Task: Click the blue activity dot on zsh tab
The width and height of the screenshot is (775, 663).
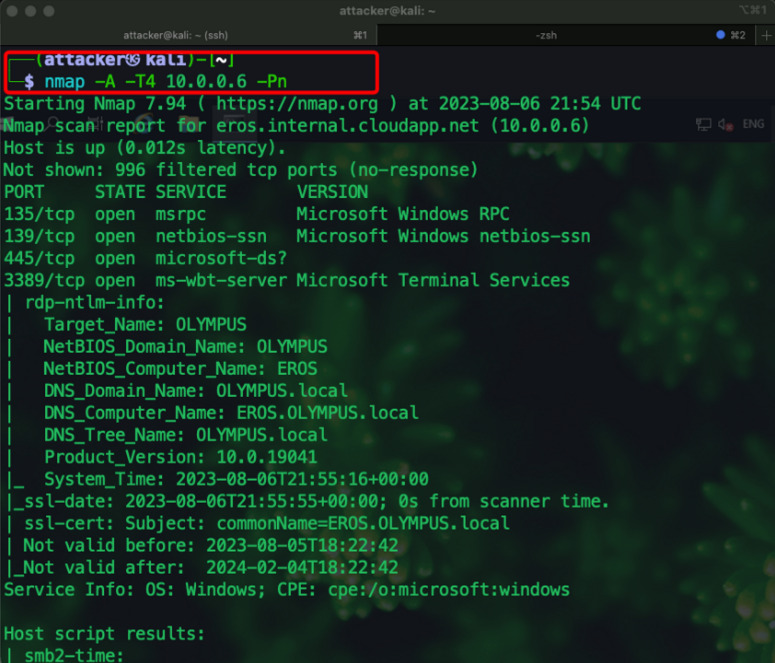Action: (x=721, y=35)
